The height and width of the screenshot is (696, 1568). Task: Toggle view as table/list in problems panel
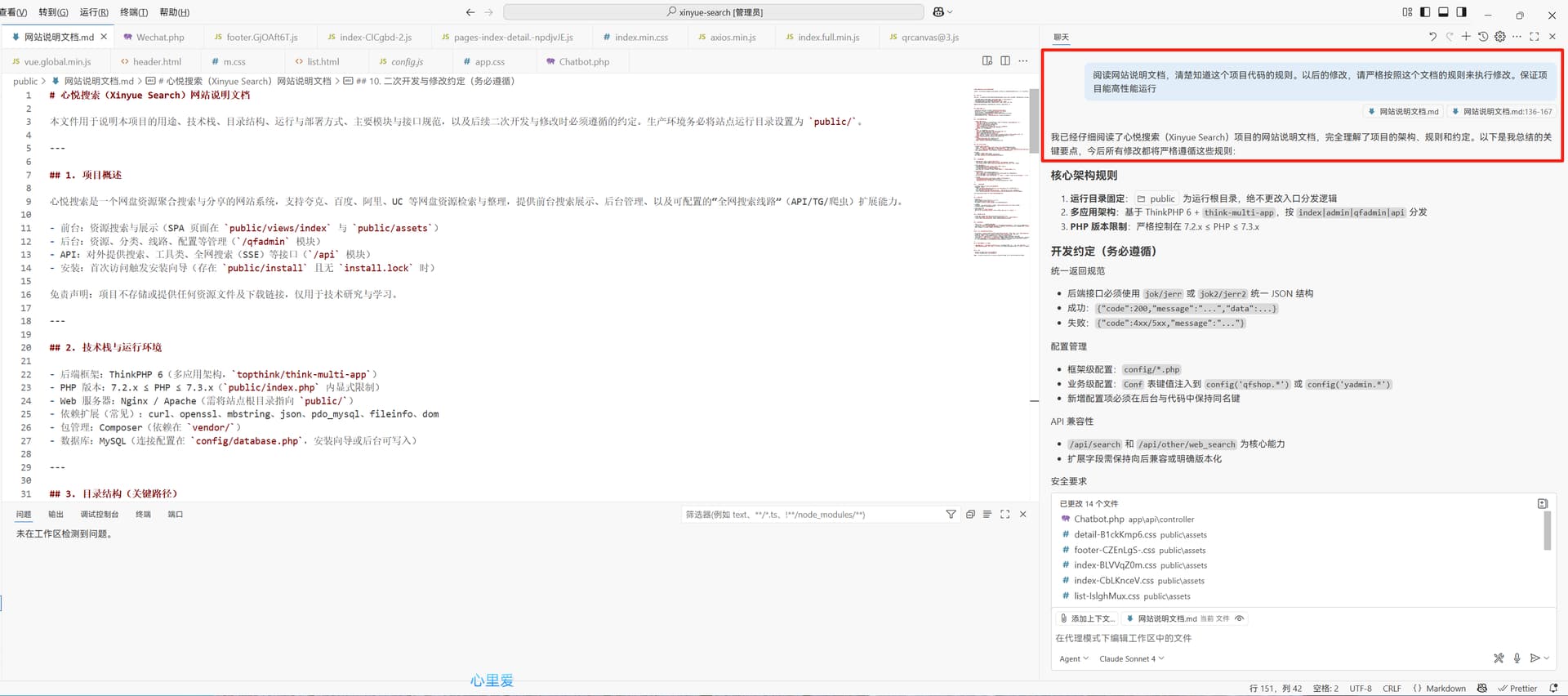pyautogui.click(x=987, y=515)
